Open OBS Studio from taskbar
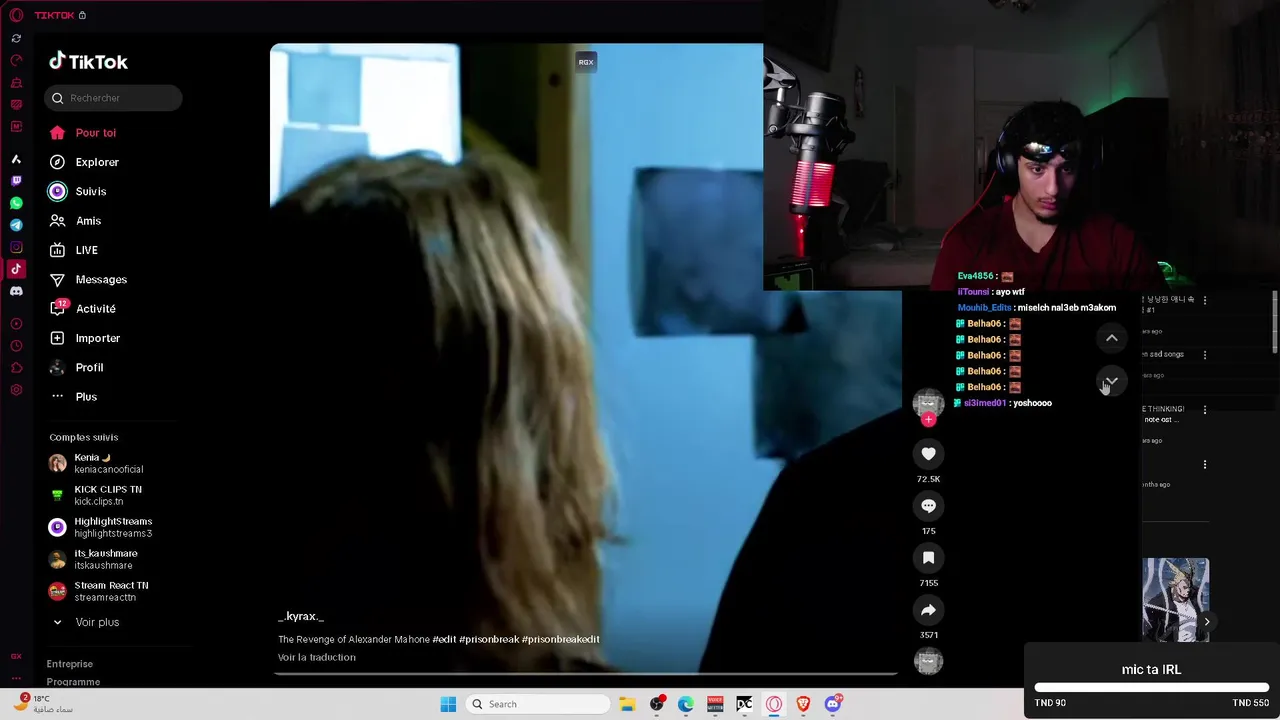This screenshot has width=1280, height=720. point(657,704)
